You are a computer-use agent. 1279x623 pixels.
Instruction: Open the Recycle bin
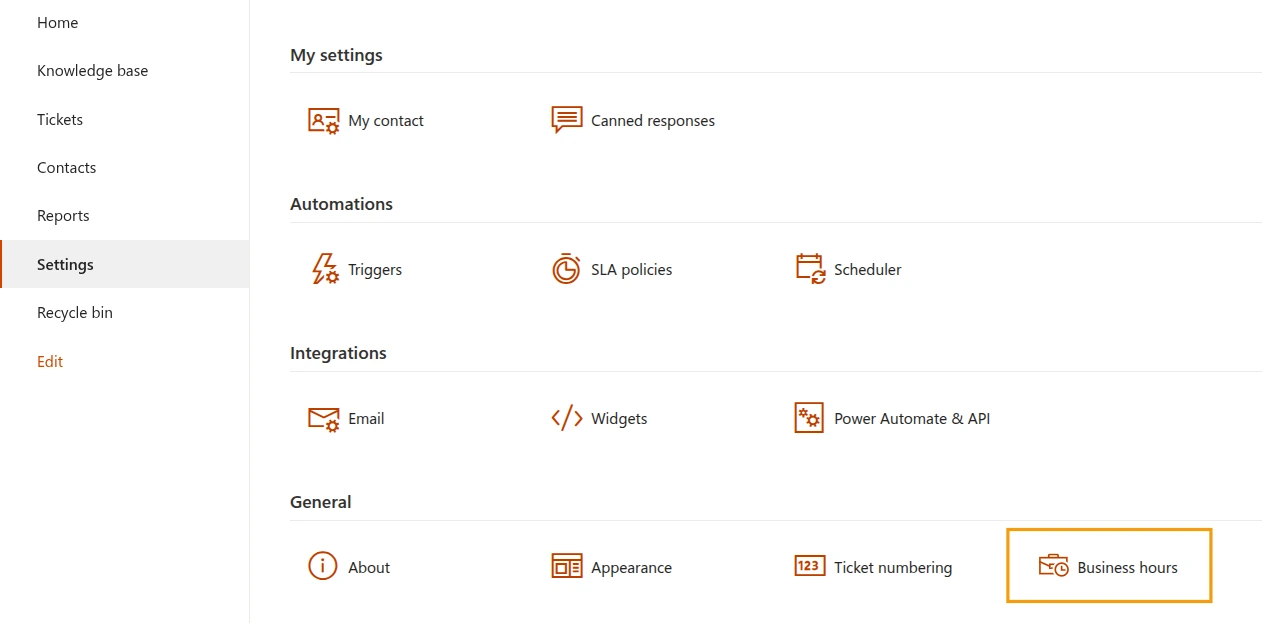75,313
